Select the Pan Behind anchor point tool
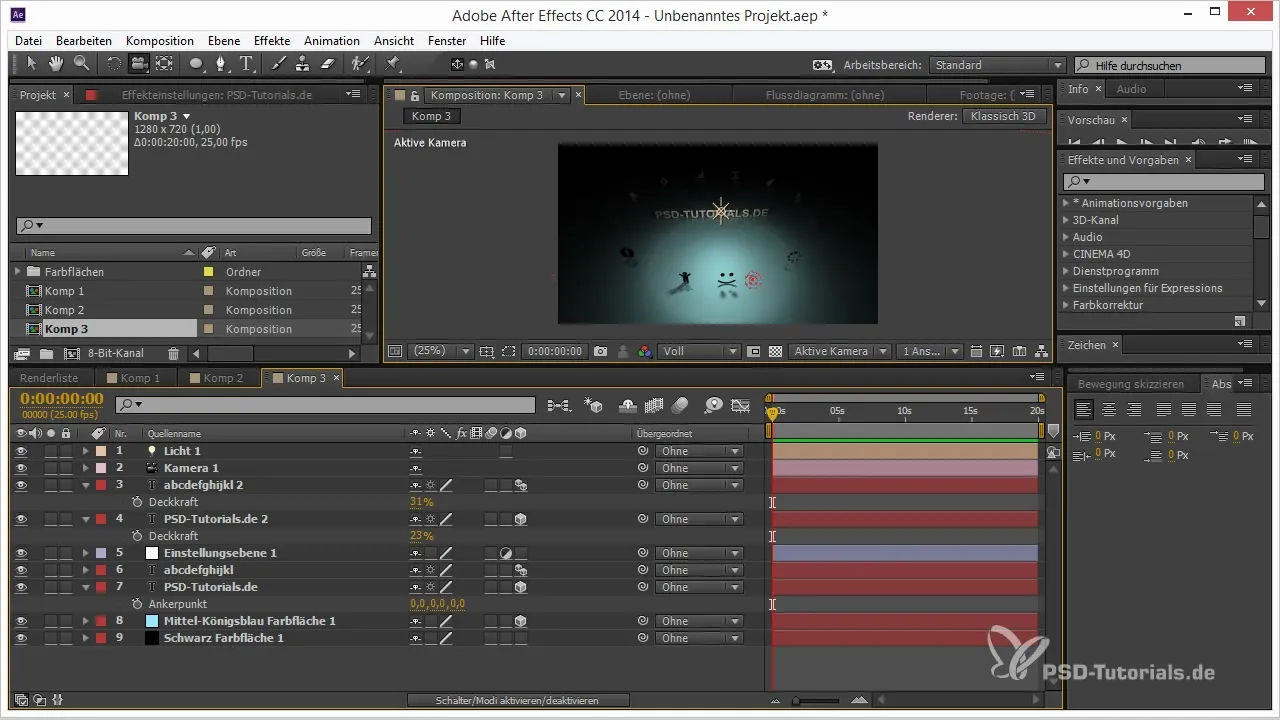 tap(164, 64)
